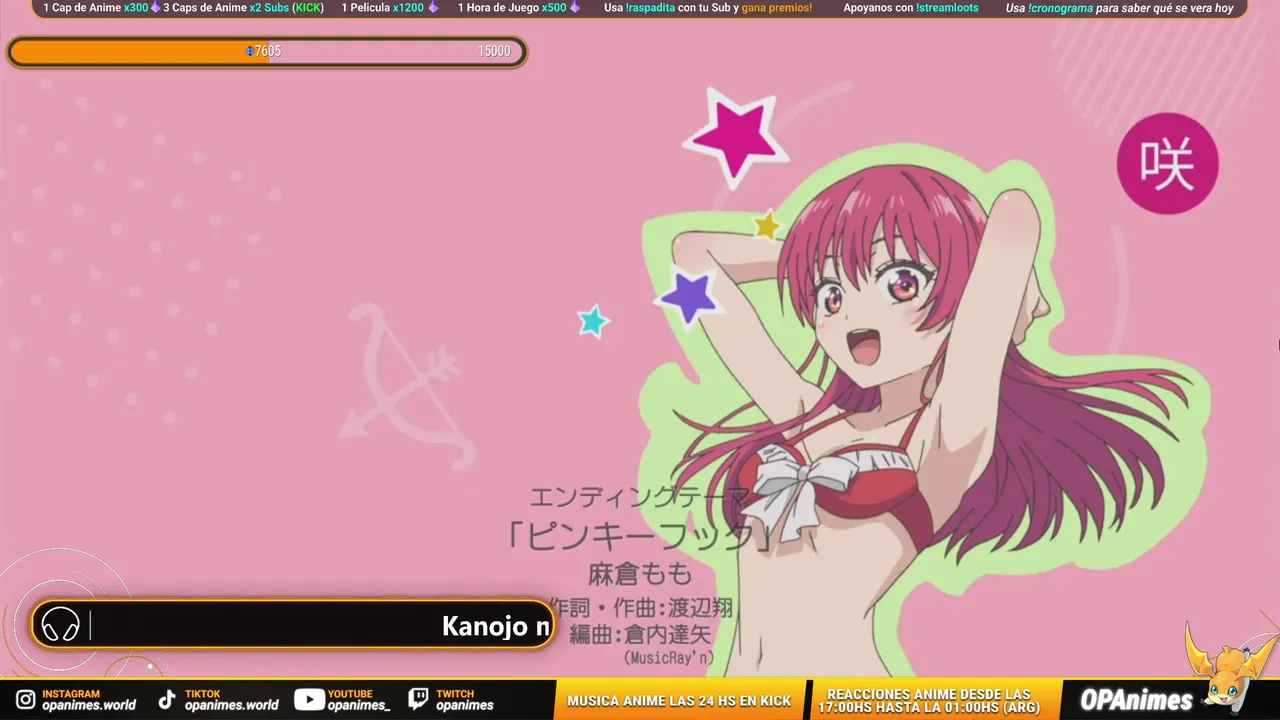Click '3 Caps de Anime x2 Subs (KICK)'

(x=243, y=8)
